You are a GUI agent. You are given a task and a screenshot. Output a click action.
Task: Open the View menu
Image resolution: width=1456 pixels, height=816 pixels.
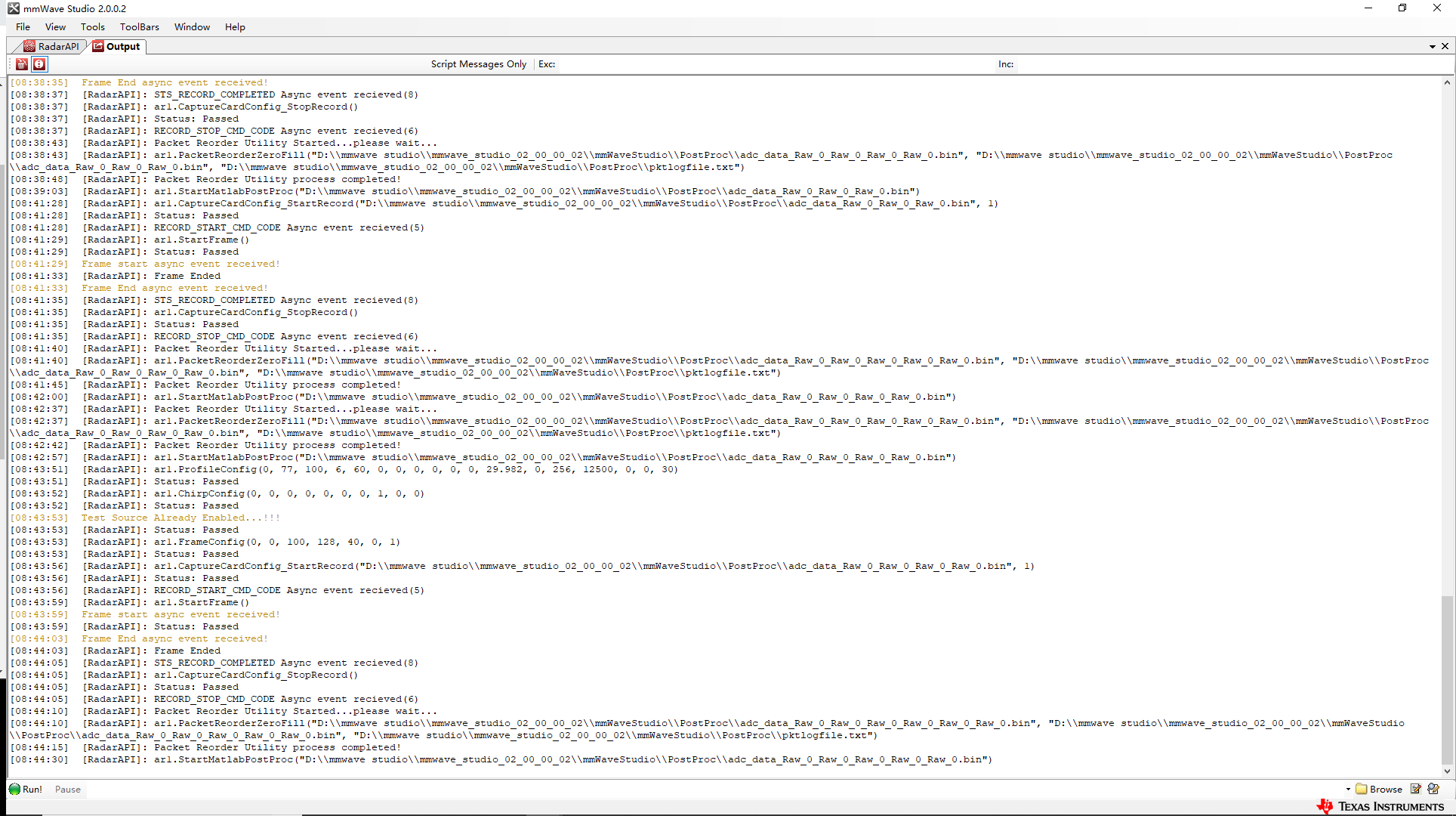[x=55, y=26]
